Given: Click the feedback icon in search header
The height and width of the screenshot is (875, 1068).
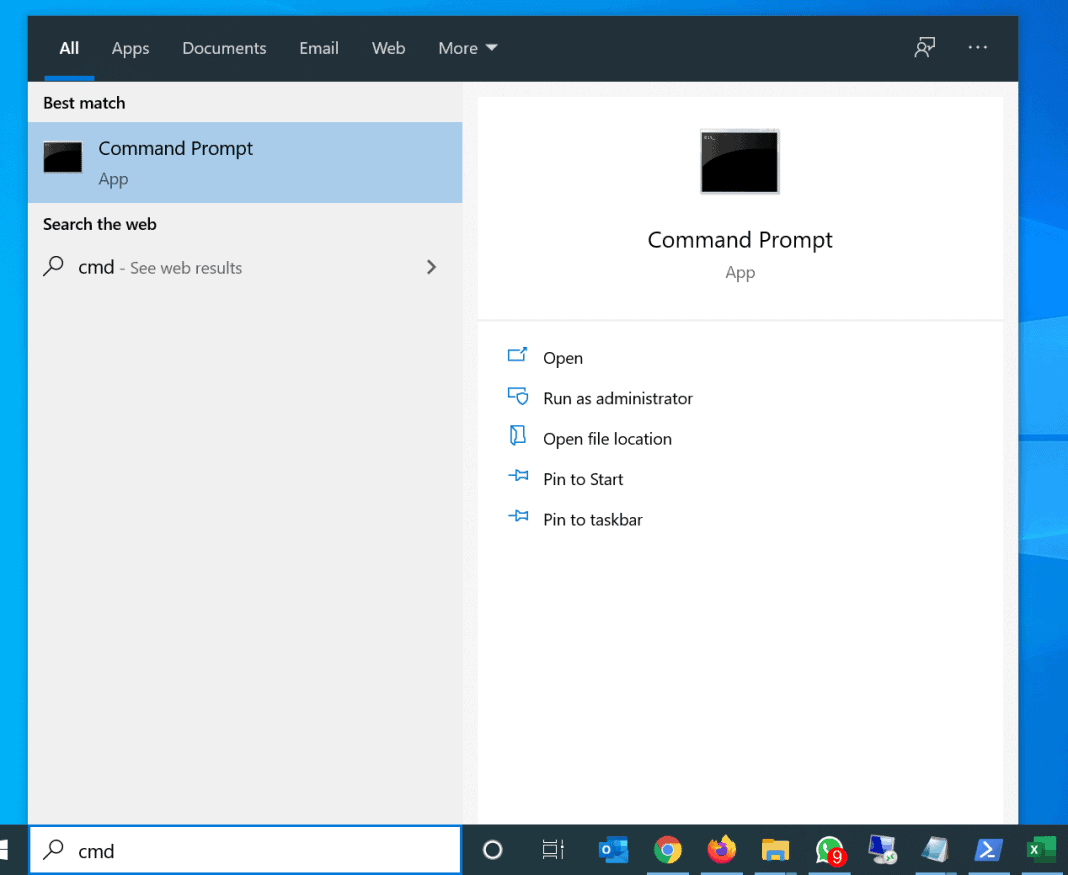Looking at the screenshot, I should (x=925, y=48).
